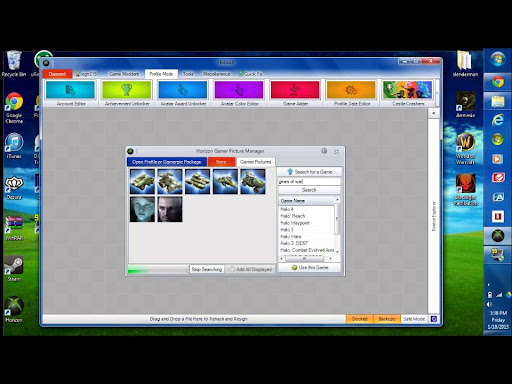
Task: Toggle the Backups button
Action: click(387, 319)
